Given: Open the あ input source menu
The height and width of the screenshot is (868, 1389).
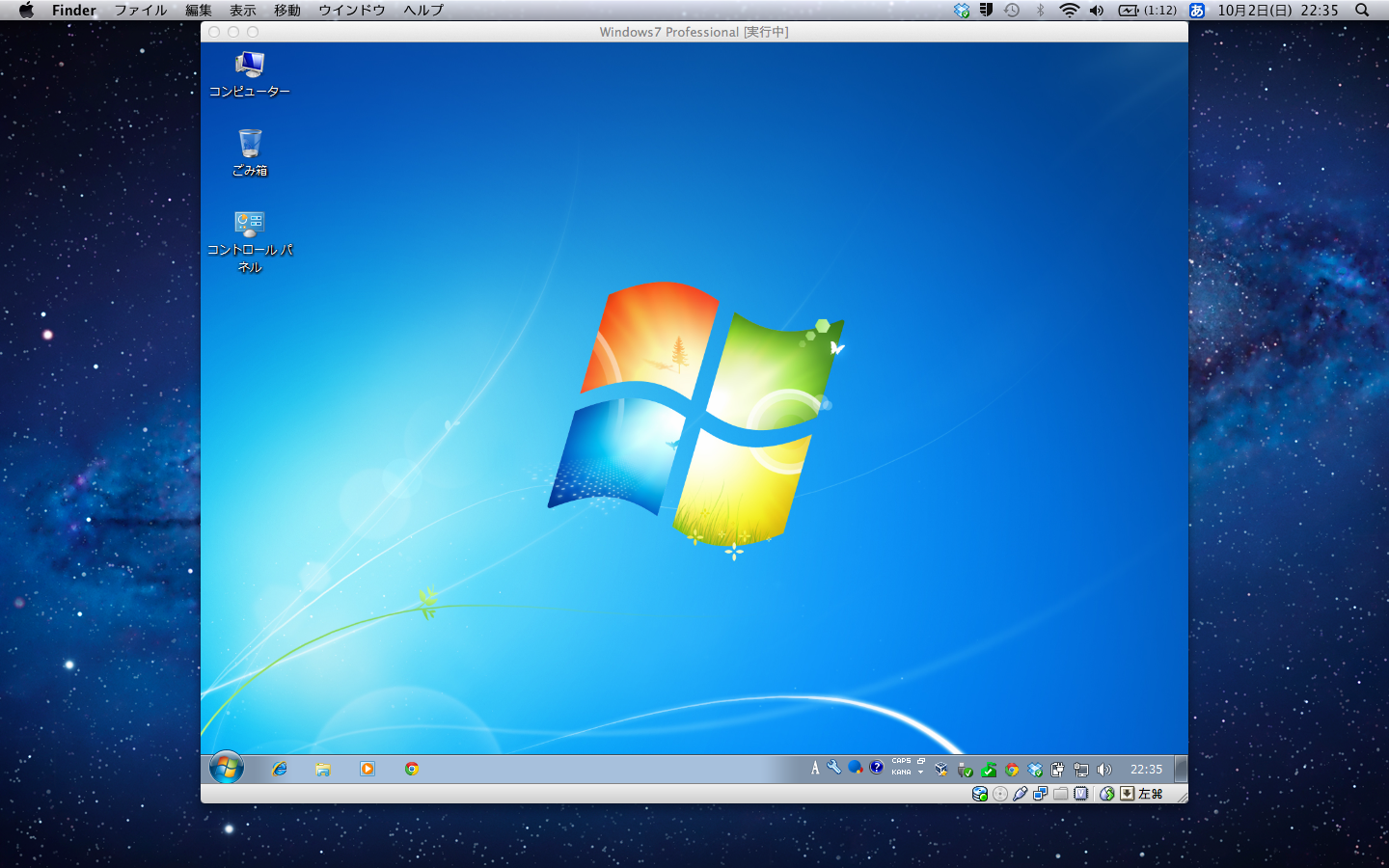Looking at the screenshot, I should 1197,11.
